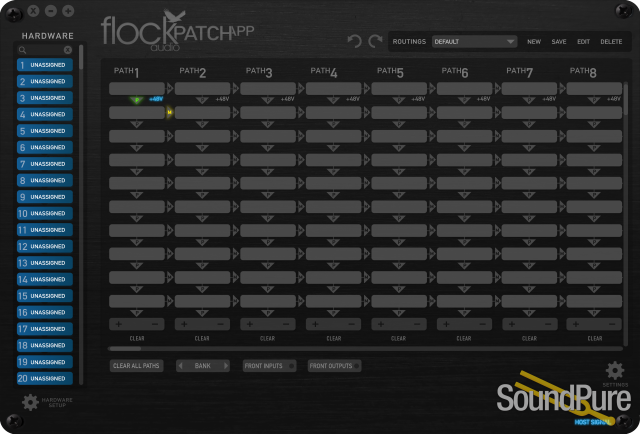The height and width of the screenshot is (434, 640).
Task: Remove a slot from Path 1 with minus
Action: point(155,324)
